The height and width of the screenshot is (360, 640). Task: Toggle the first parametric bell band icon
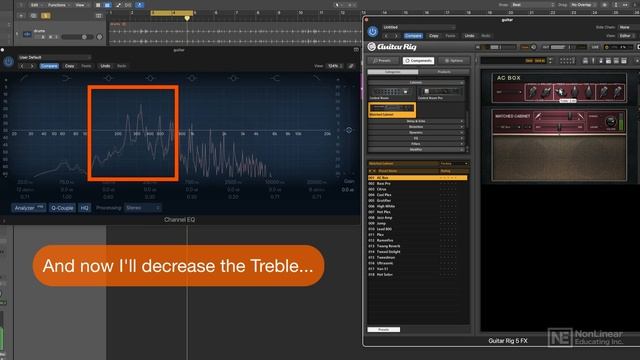[x=108, y=78]
